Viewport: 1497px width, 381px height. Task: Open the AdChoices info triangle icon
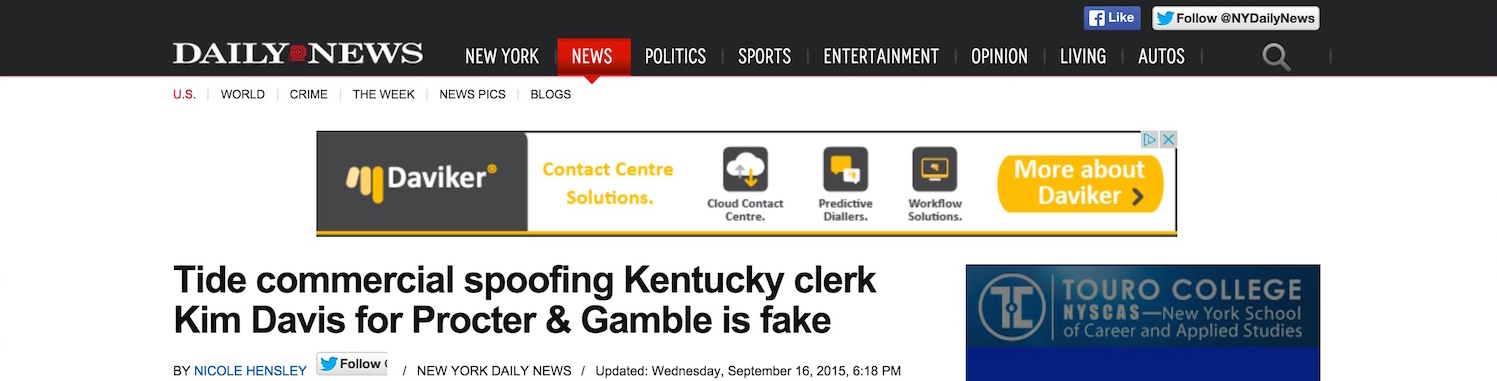[x=1151, y=140]
